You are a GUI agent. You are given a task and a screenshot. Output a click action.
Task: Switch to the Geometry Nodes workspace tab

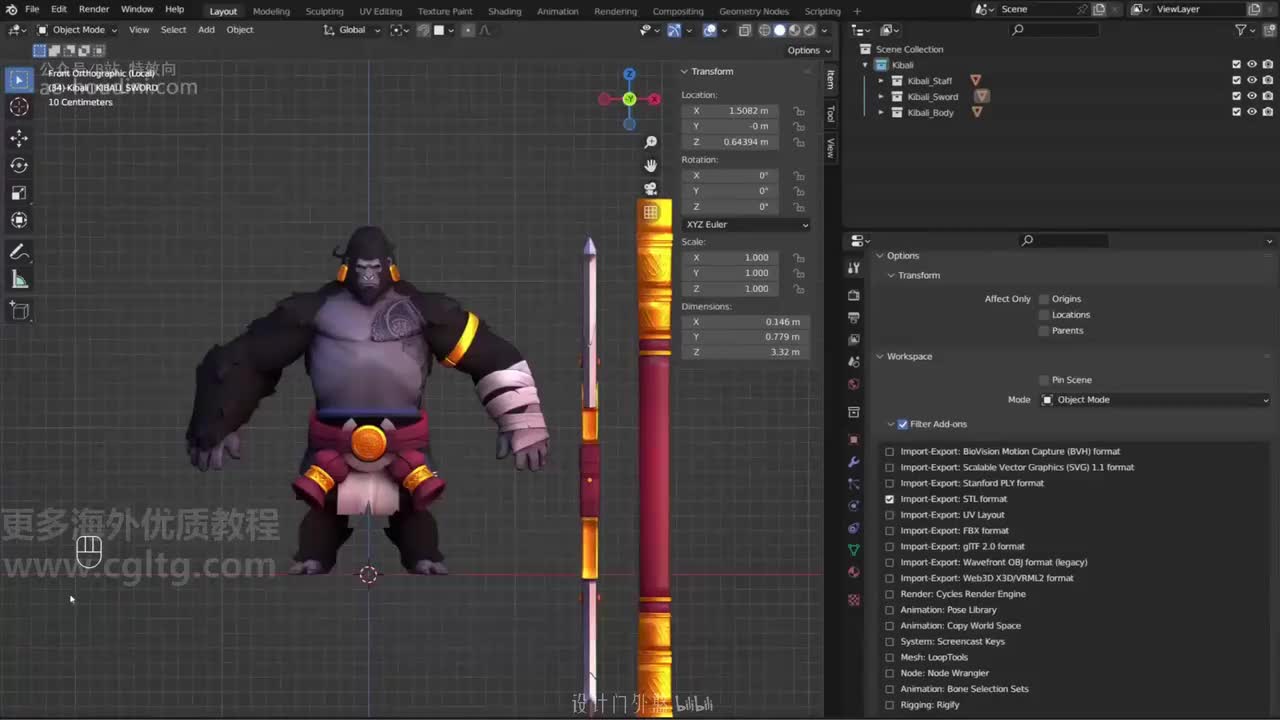click(x=754, y=11)
